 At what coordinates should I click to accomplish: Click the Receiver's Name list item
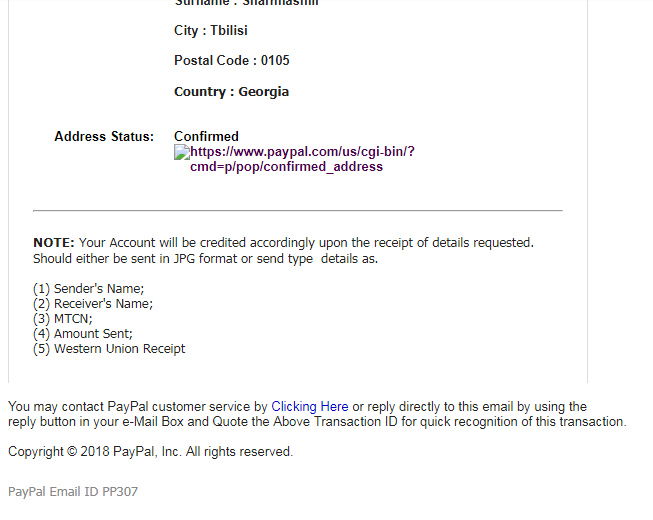pos(93,304)
